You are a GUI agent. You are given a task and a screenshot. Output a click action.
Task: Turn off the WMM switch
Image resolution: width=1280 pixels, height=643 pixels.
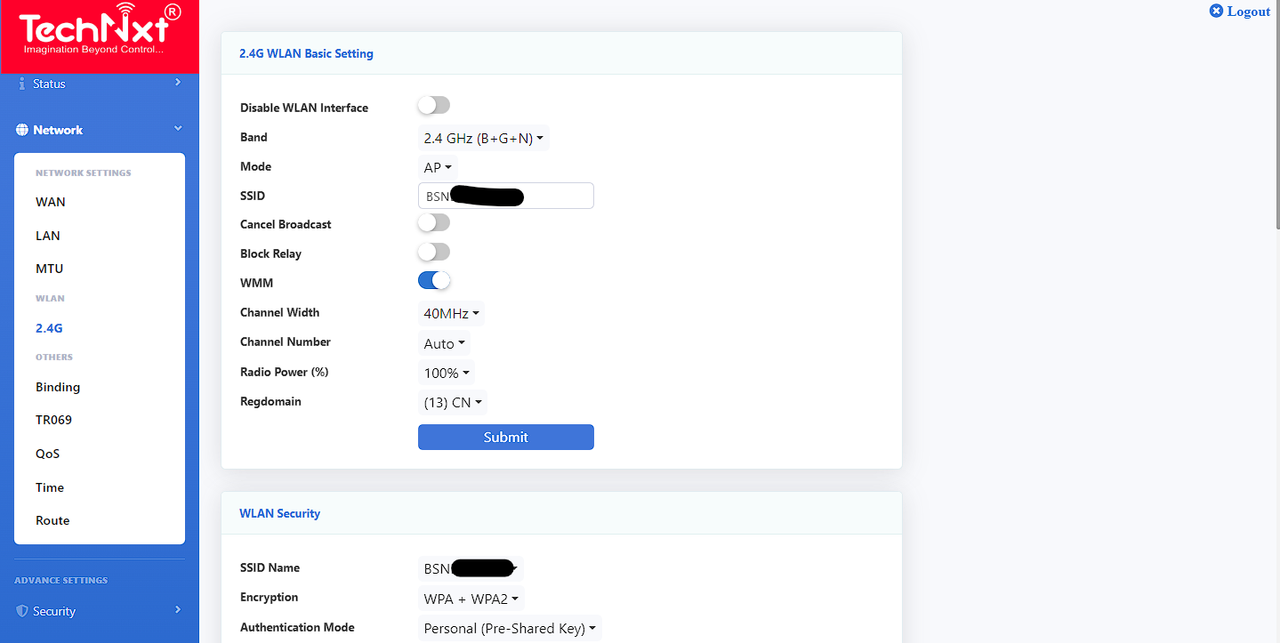point(434,281)
